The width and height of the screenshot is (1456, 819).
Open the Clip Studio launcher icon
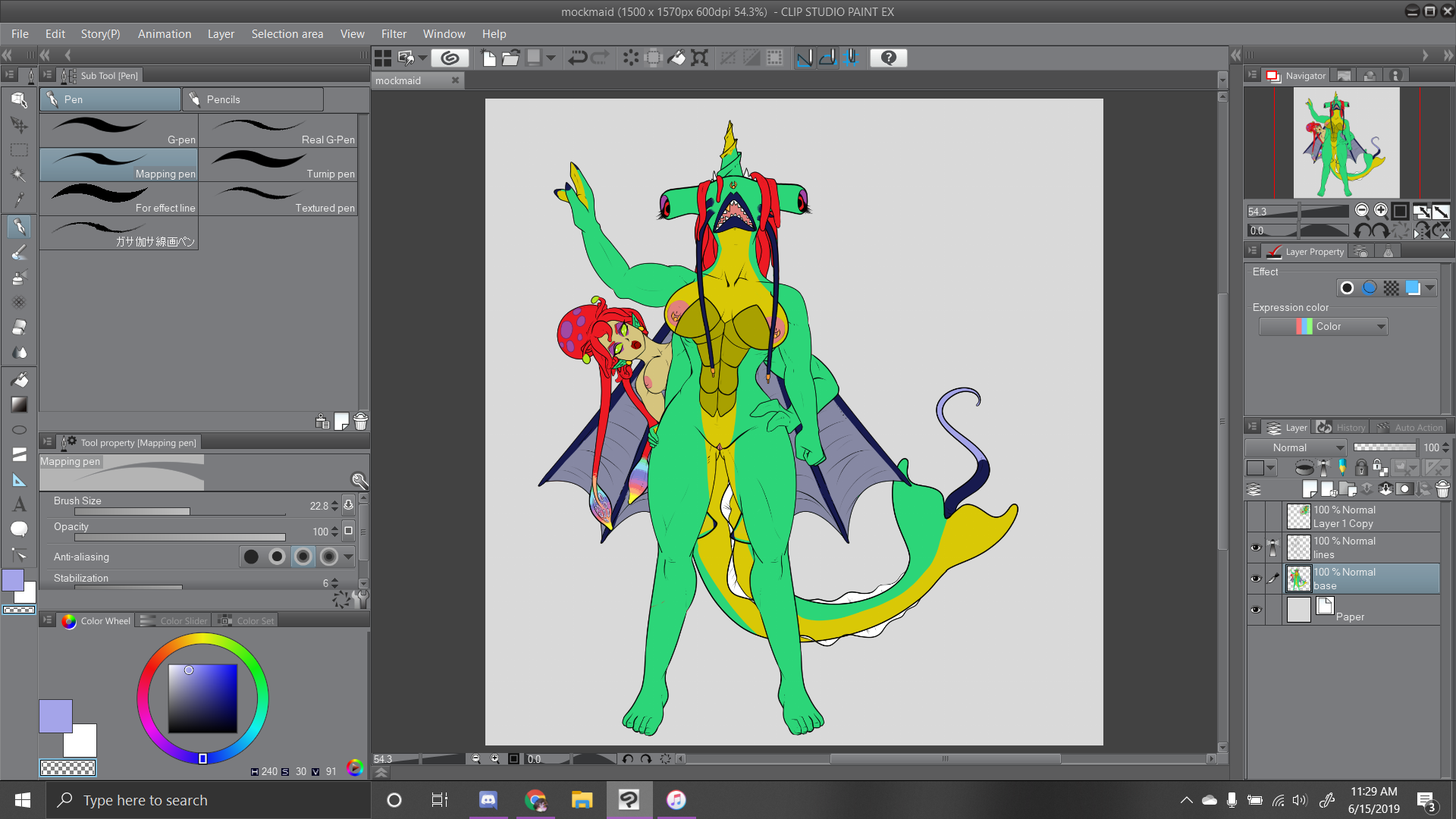point(450,58)
